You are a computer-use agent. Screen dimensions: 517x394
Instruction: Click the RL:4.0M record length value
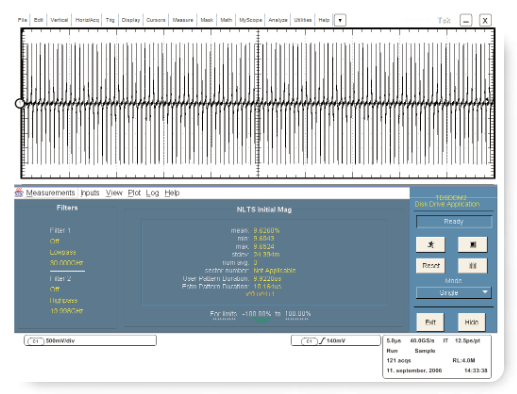click(x=464, y=360)
